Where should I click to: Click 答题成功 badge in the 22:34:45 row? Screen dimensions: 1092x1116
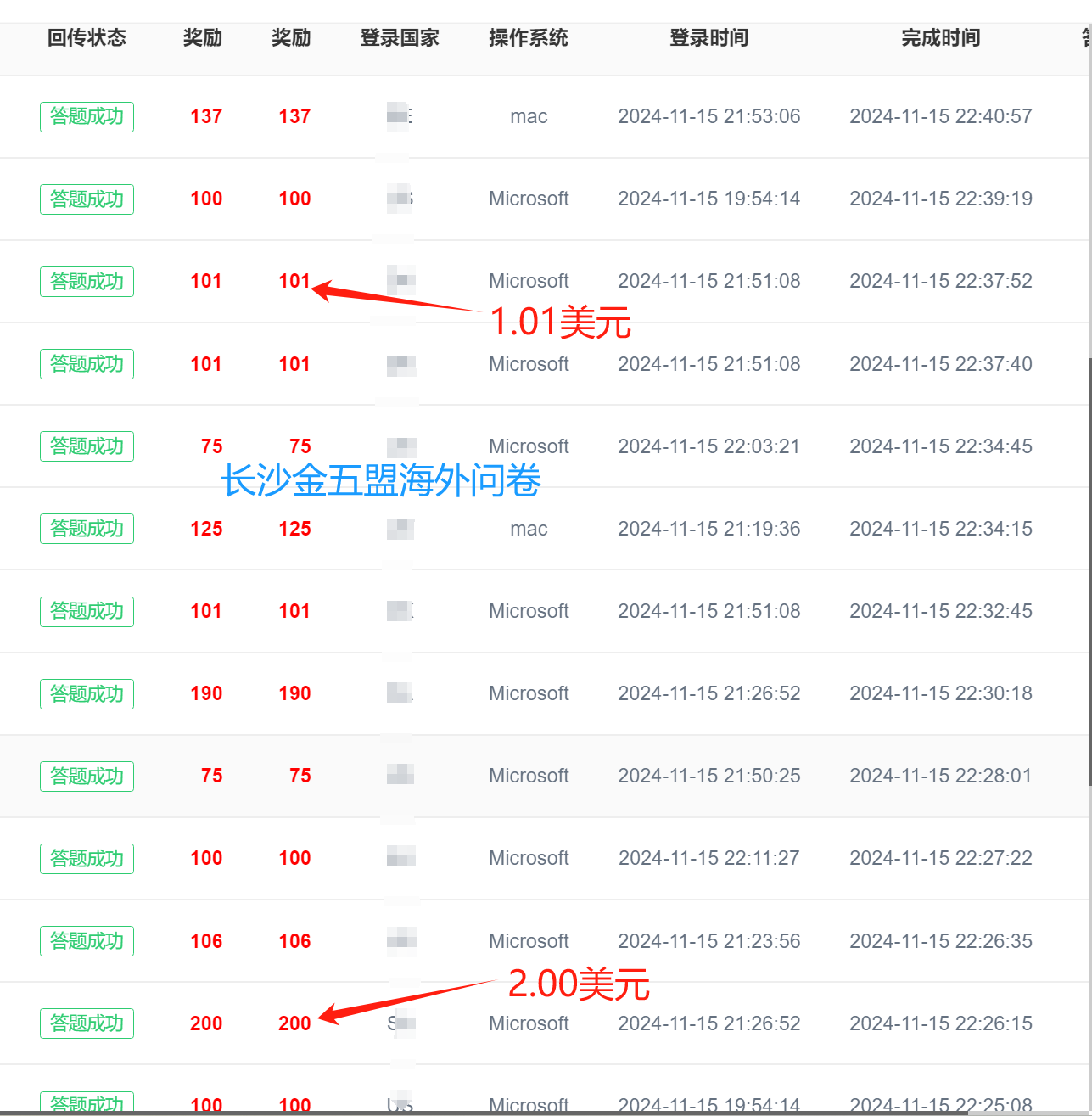click(87, 446)
